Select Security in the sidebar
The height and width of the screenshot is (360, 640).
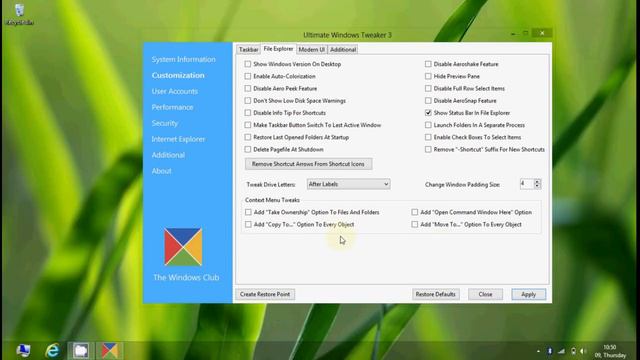164,123
